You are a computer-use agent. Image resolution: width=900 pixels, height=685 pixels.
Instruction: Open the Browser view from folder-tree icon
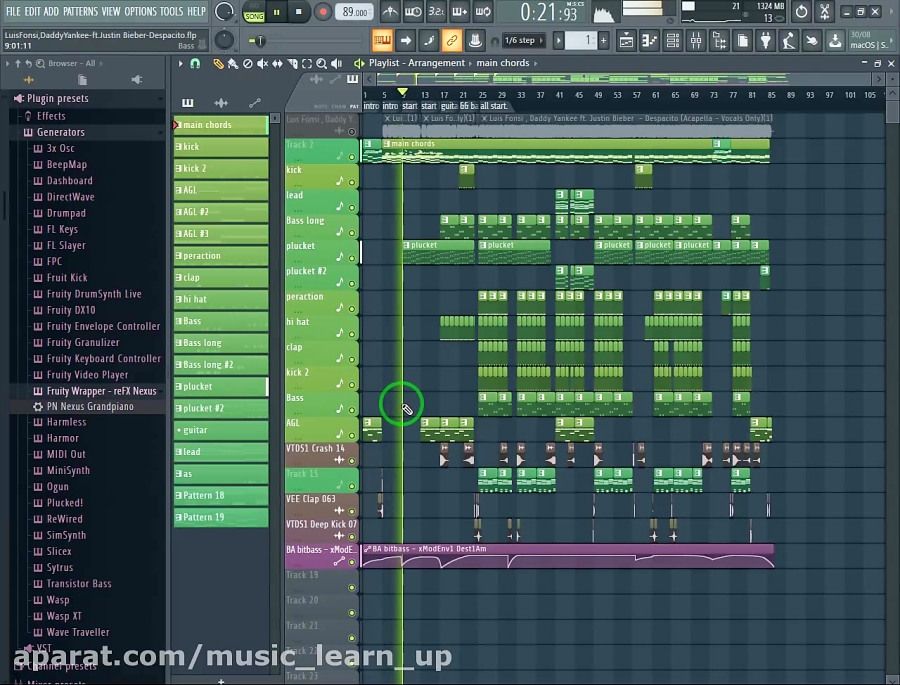click(719, 41)
